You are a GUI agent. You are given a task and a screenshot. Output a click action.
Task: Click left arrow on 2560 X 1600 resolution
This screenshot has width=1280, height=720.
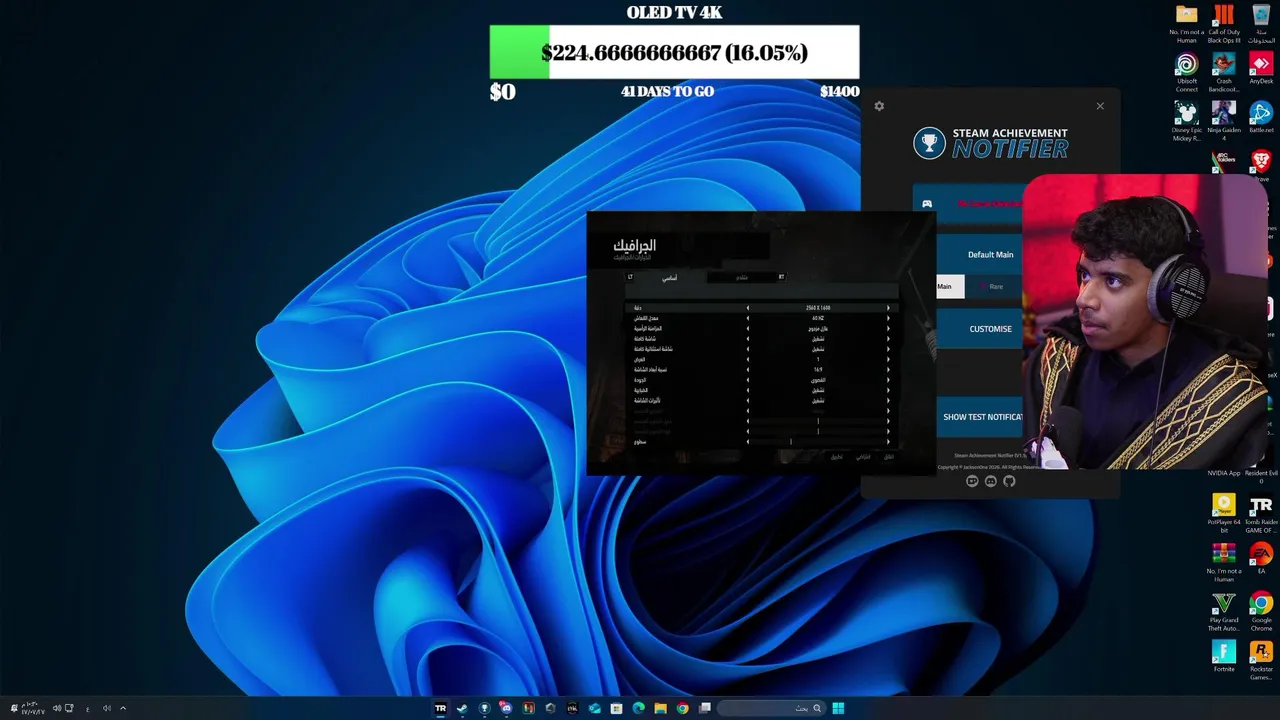(748, 308)
